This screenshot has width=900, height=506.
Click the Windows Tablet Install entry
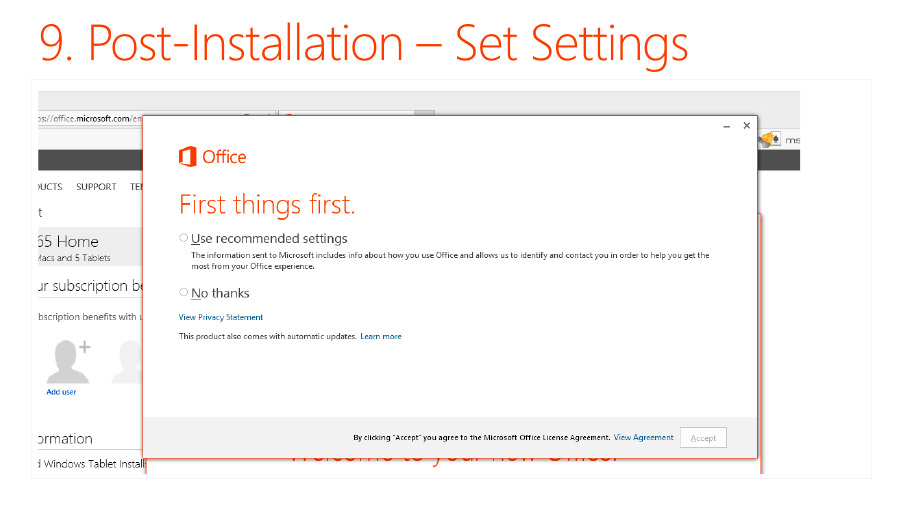point(92,464)
